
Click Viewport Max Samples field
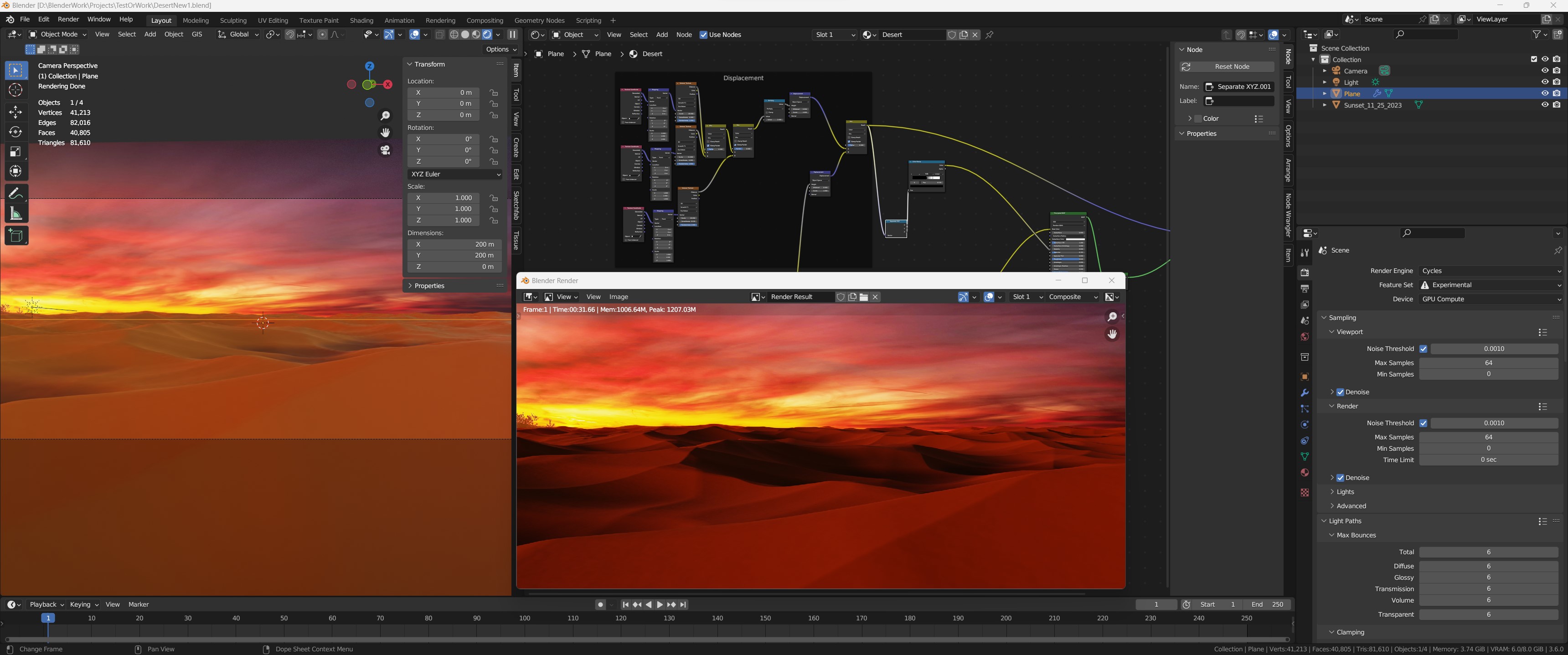pyautogui.click(x=1488, y=363)
